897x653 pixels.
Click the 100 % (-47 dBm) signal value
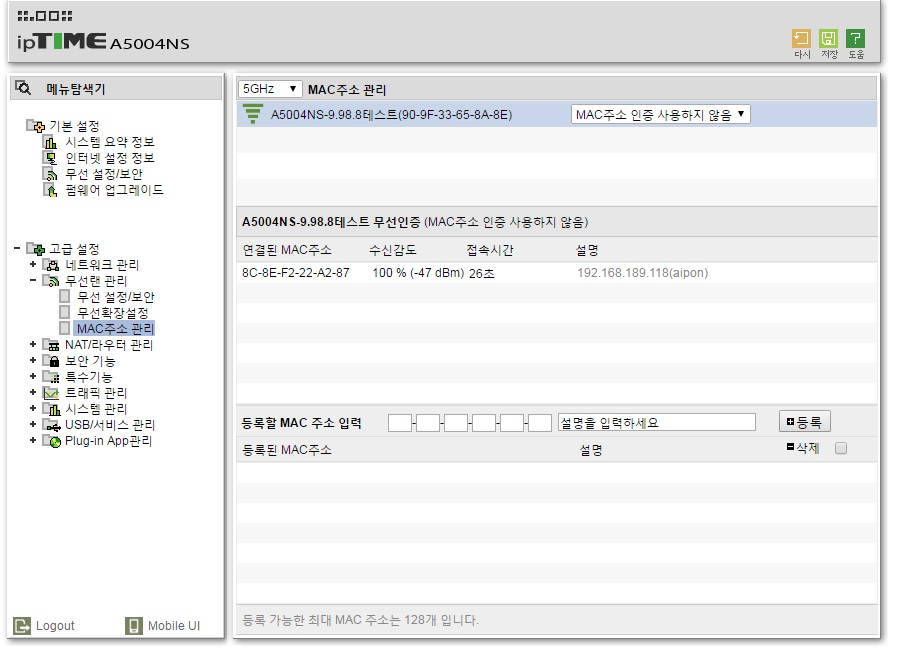pyautogui.click(x=418, y=273)
